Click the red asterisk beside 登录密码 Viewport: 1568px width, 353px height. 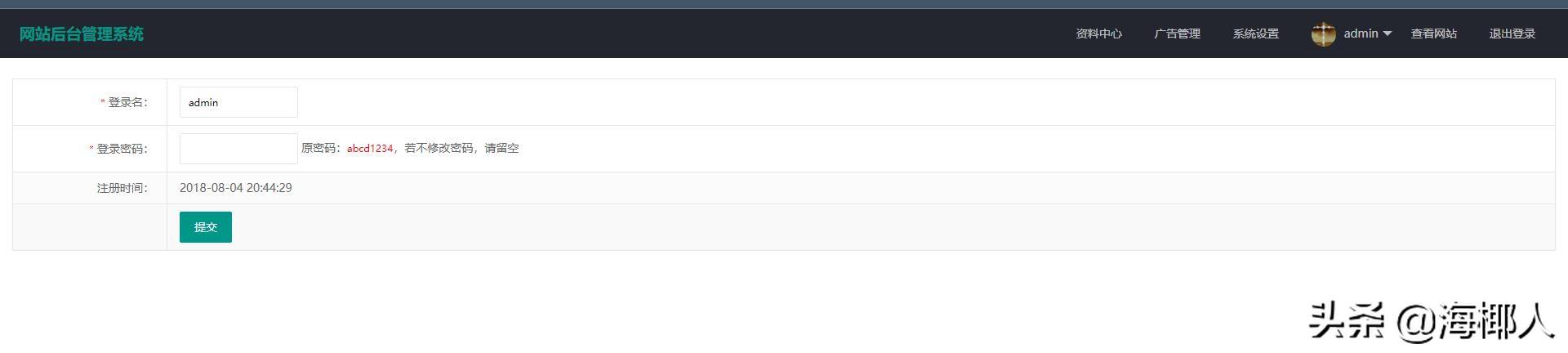click(x=91, y=150)
